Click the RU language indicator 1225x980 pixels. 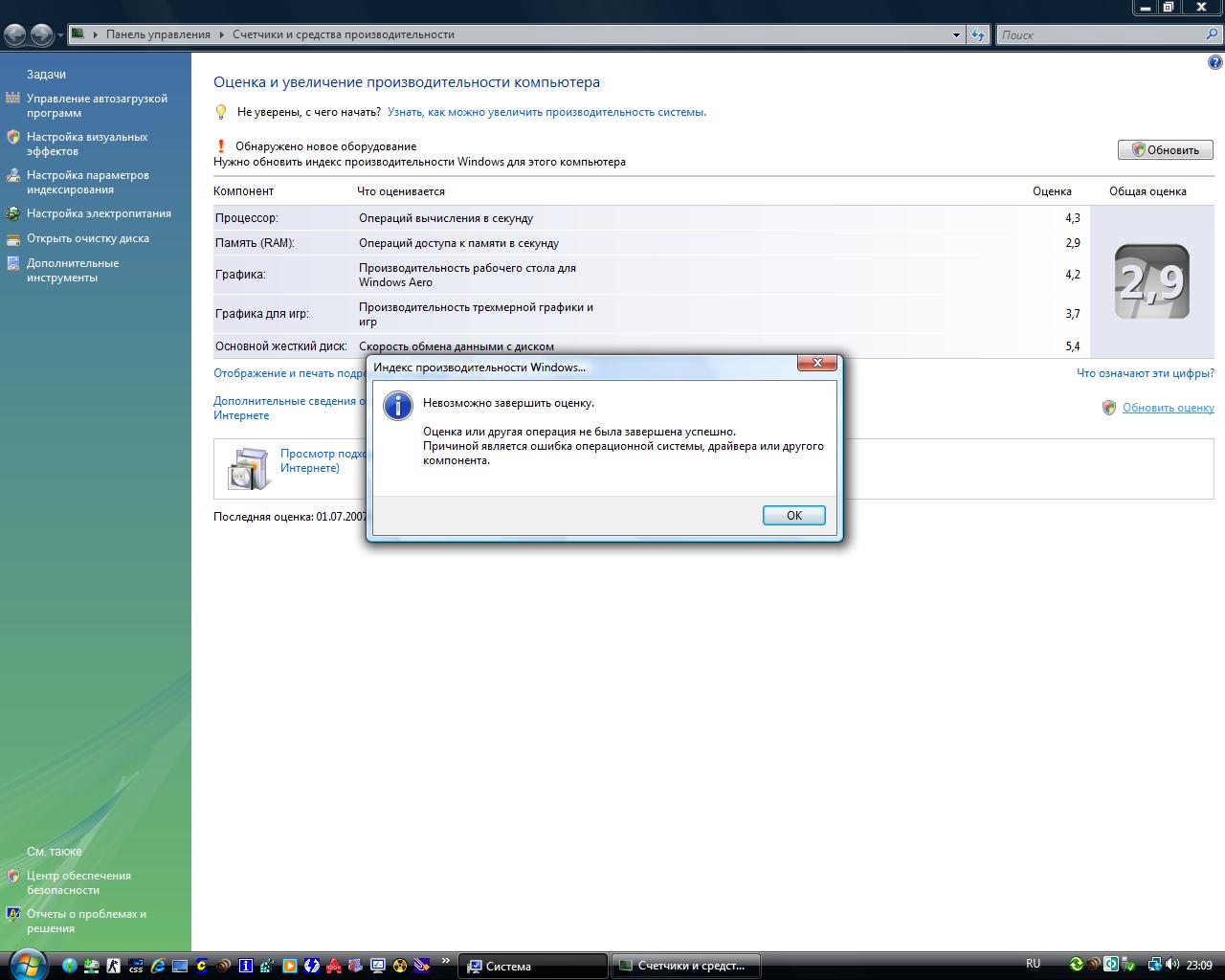click(x=1033, y=964)
